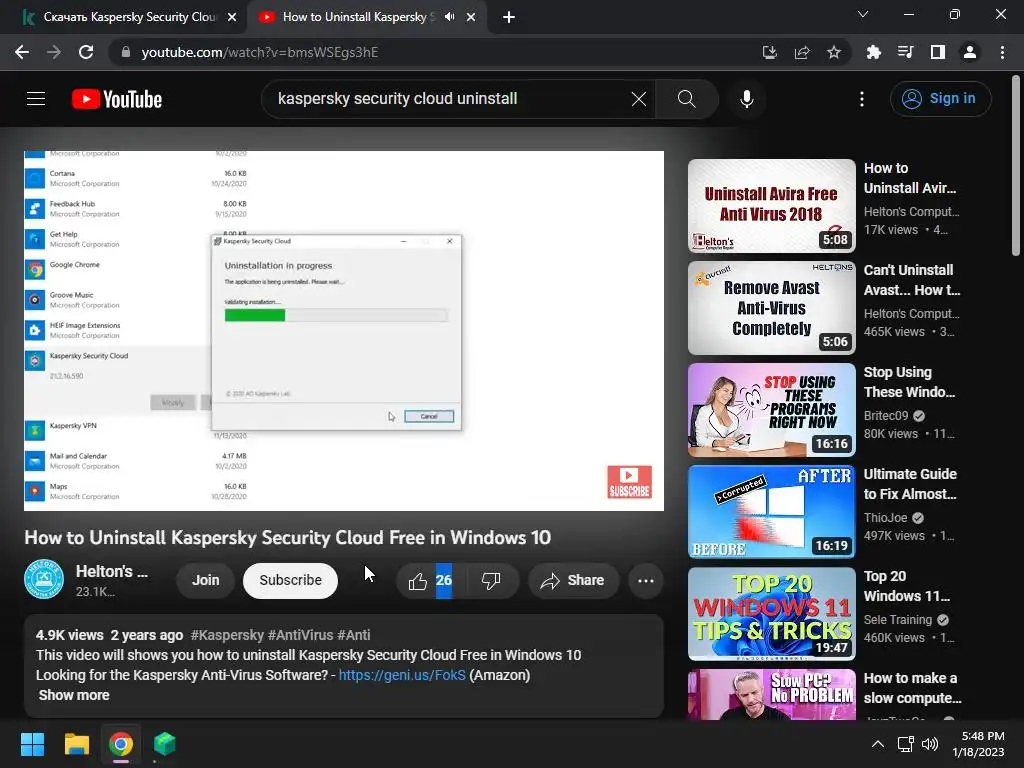Screen dimensions: 1024x768
Task: Toggle Chrome side panel
Action: (938, 52)
